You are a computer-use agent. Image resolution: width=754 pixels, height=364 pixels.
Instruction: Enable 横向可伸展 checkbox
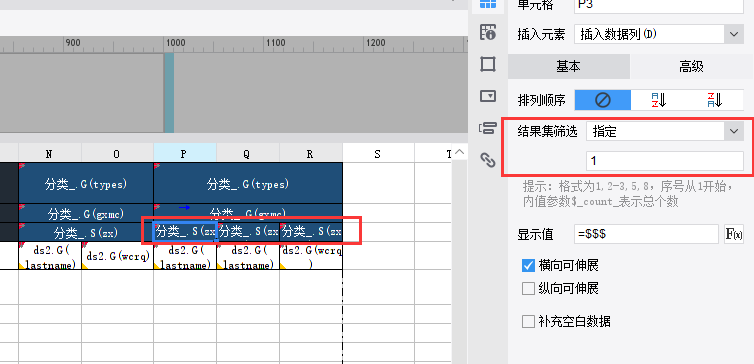point(528,265)
